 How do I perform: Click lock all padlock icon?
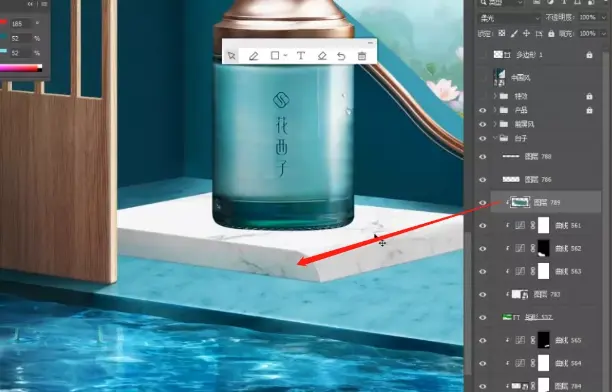[551, 34]
